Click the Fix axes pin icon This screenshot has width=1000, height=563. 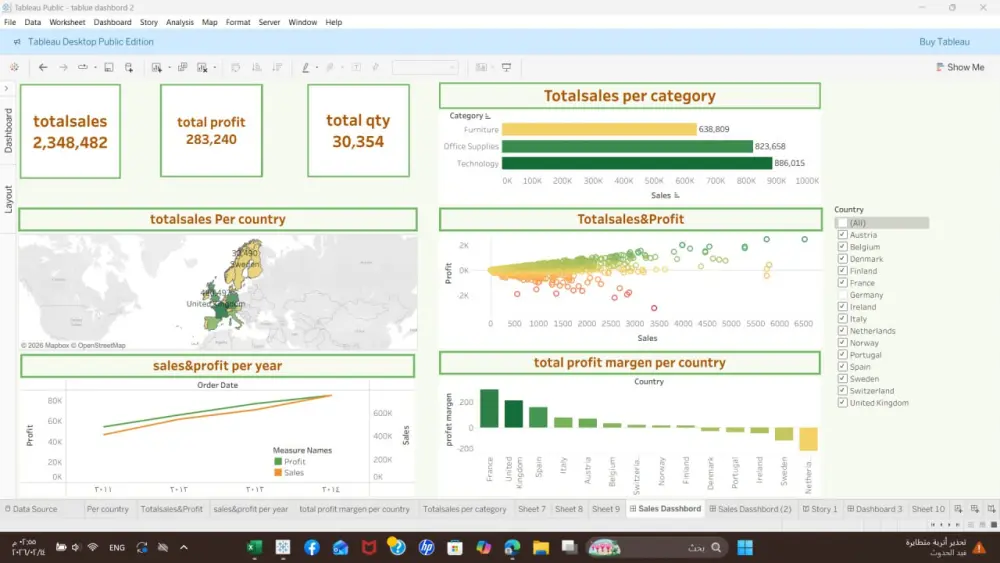[376, 67]
